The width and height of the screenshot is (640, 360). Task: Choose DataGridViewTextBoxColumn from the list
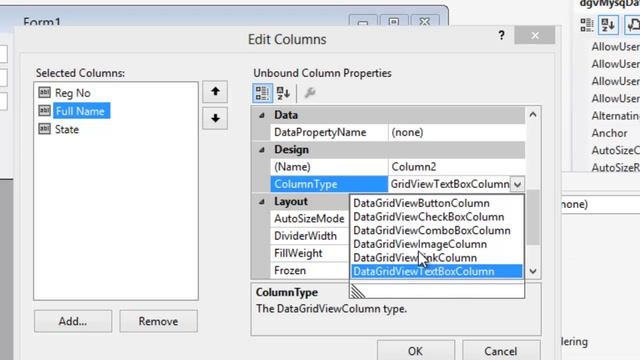[436, 271]
